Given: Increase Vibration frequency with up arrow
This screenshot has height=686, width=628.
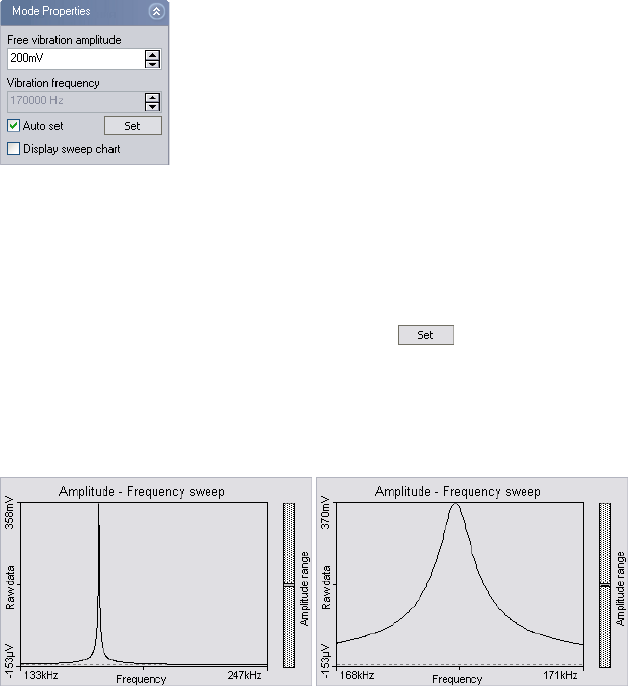Looking at the screenshot, I should (x=152, y=97).
